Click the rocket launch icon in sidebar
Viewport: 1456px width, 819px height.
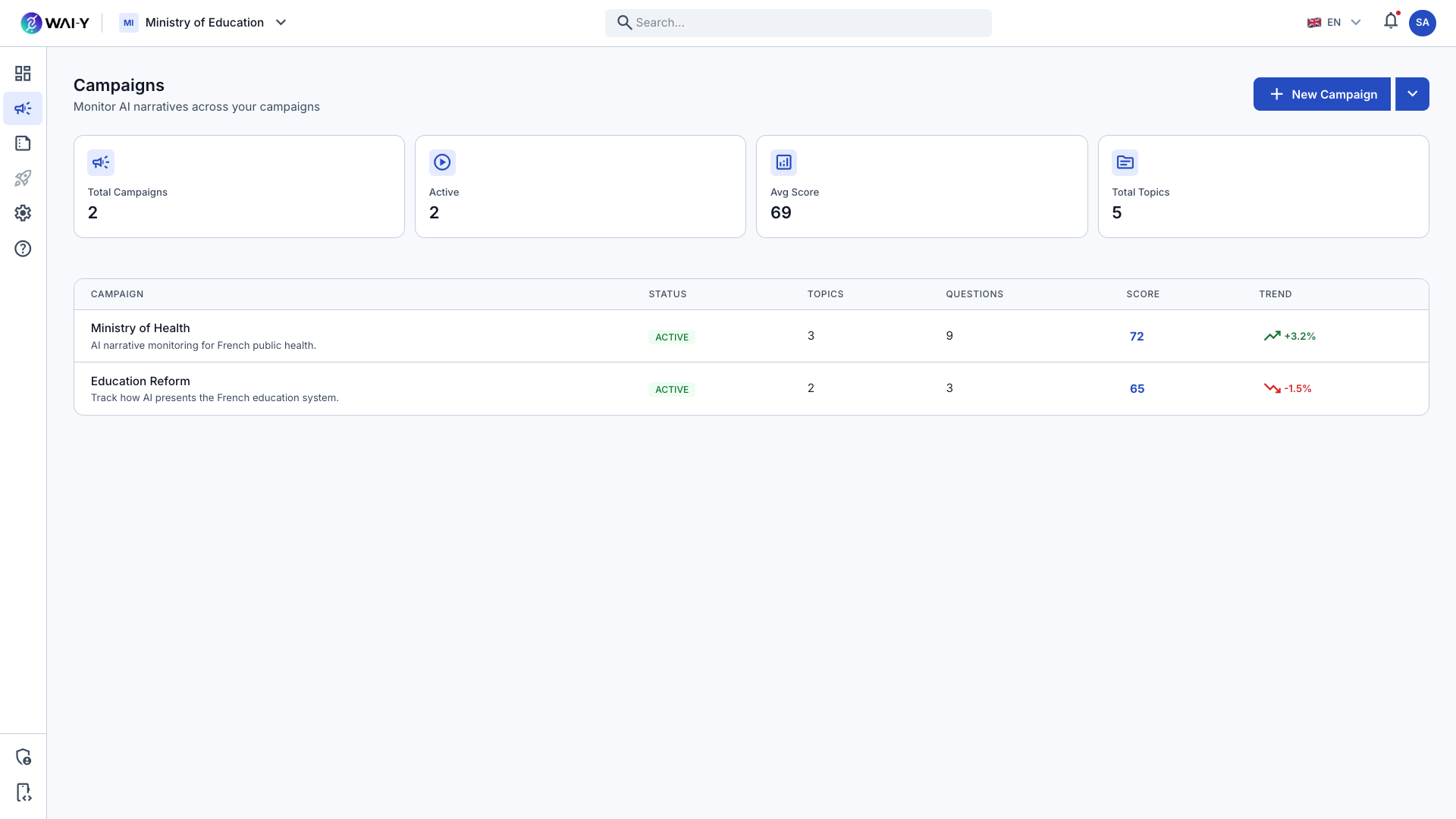pyautogui.click(x=23, y=177)
